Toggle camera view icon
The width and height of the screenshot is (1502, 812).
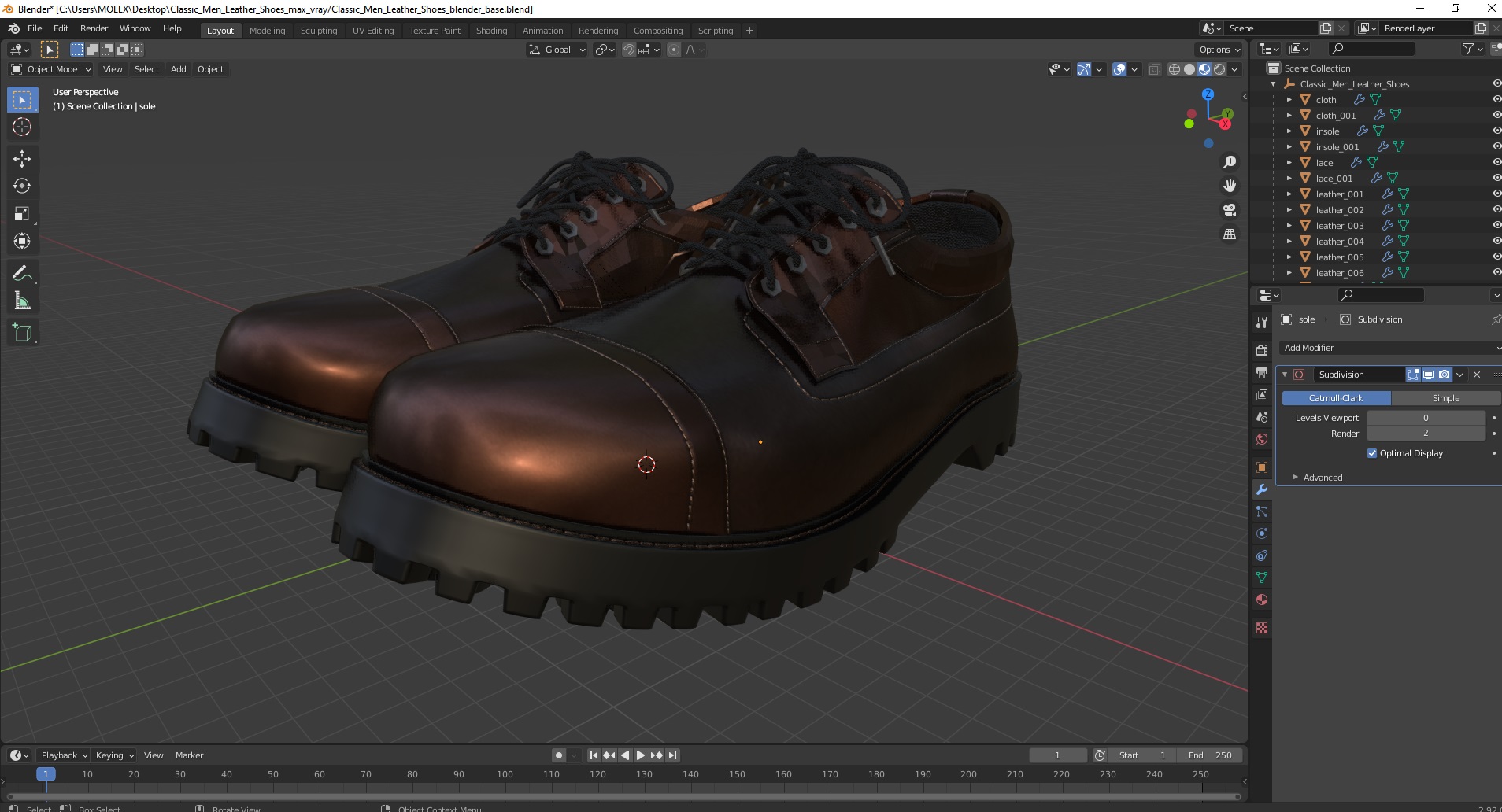point(1229,210)
